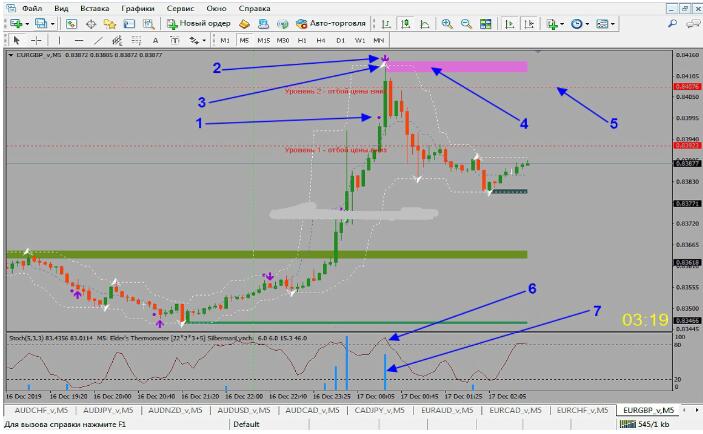Select the text label tool
The image size is (703, 434).
[174, 40]
